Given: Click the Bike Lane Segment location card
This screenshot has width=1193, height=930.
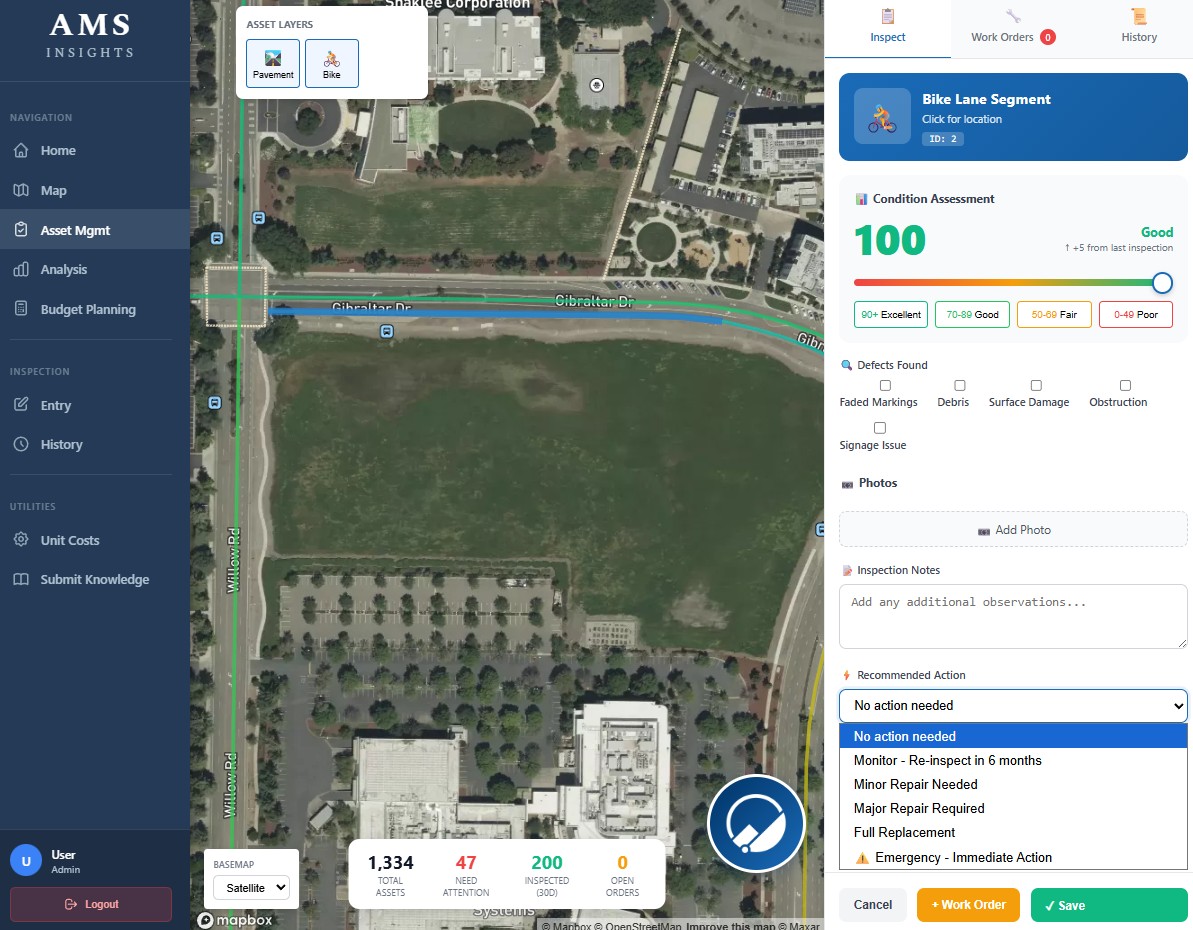Looking at the screenshot, I should point(1013,116).
